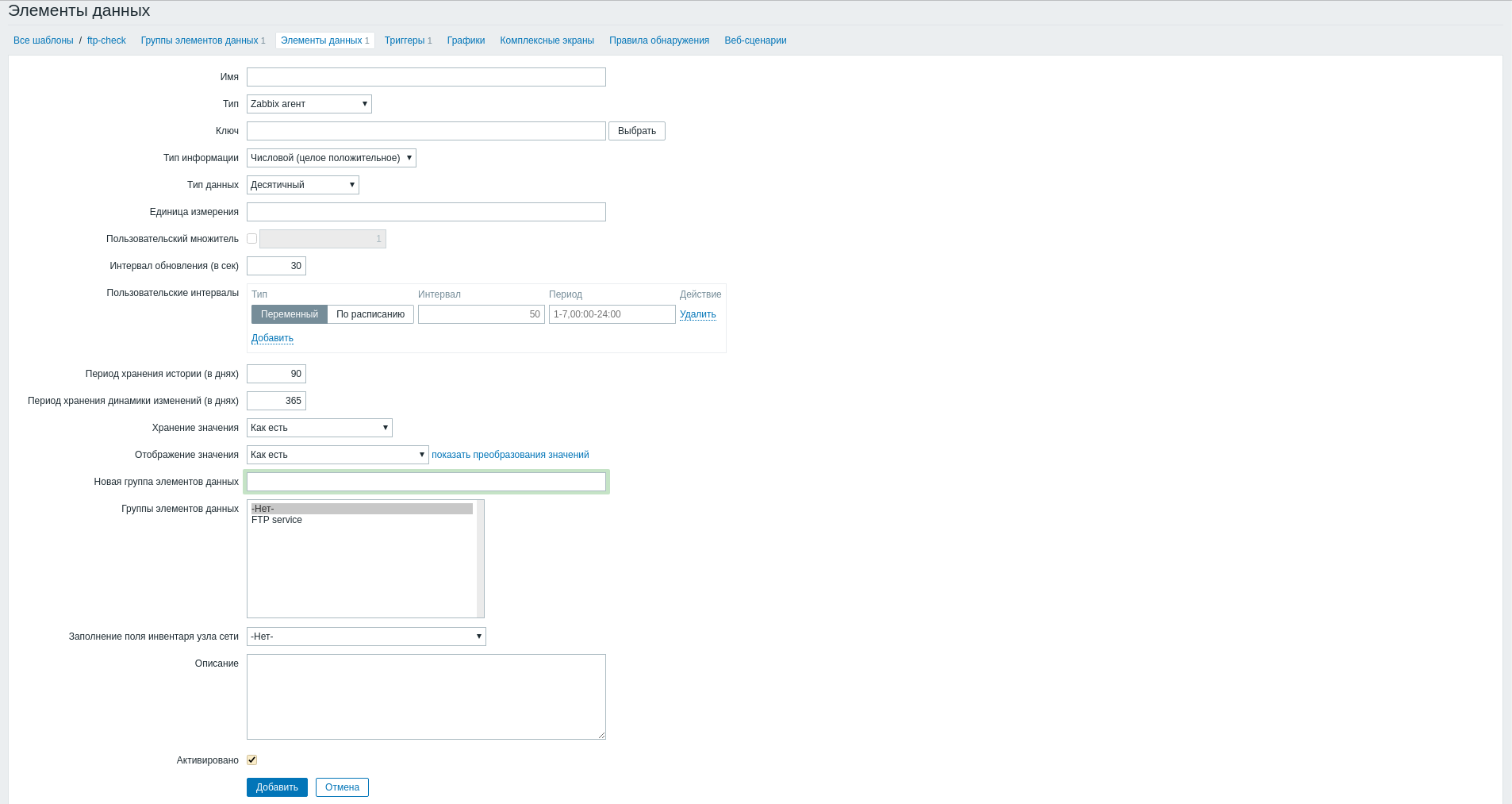Expand the host inventory field dropdown
This screenshot has height=804, width=1512.
pyautogui.click(x=366, y=637)
